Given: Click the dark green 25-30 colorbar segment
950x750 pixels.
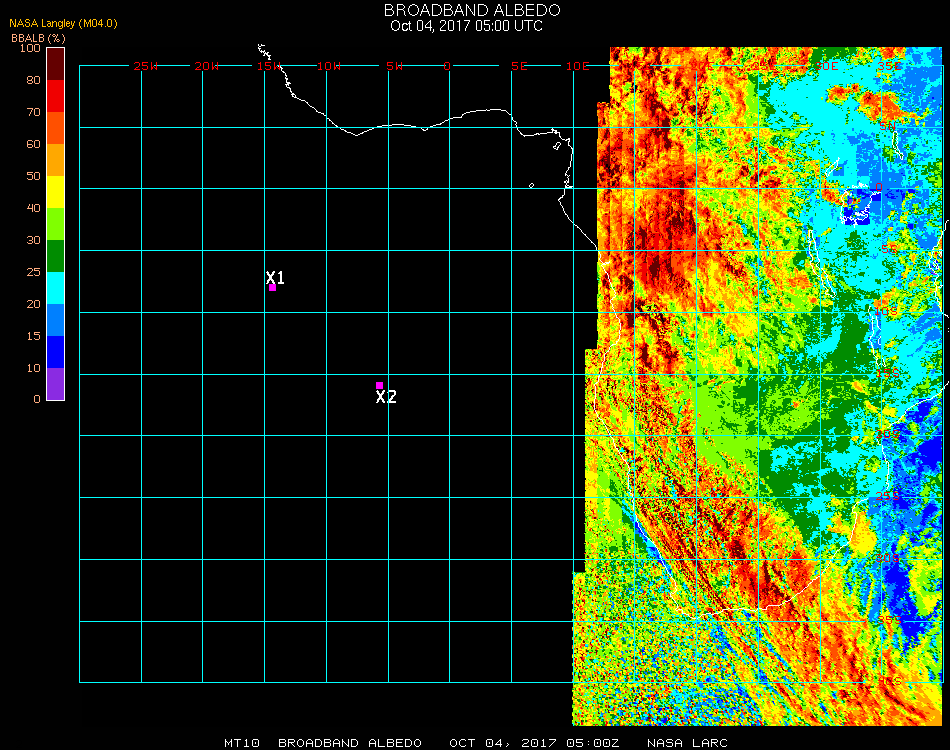Looking at the screenshot, I should 55,256.
